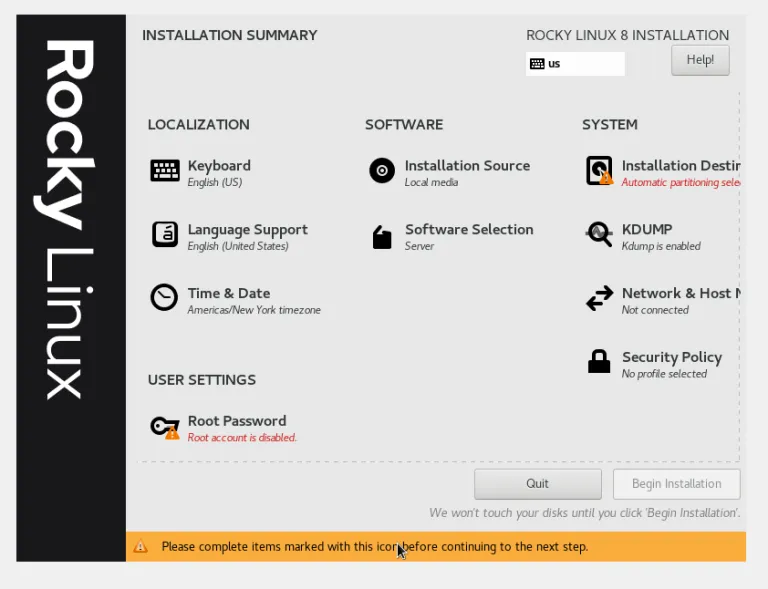Click 'No profile selected' text

[x=665, y=374]
